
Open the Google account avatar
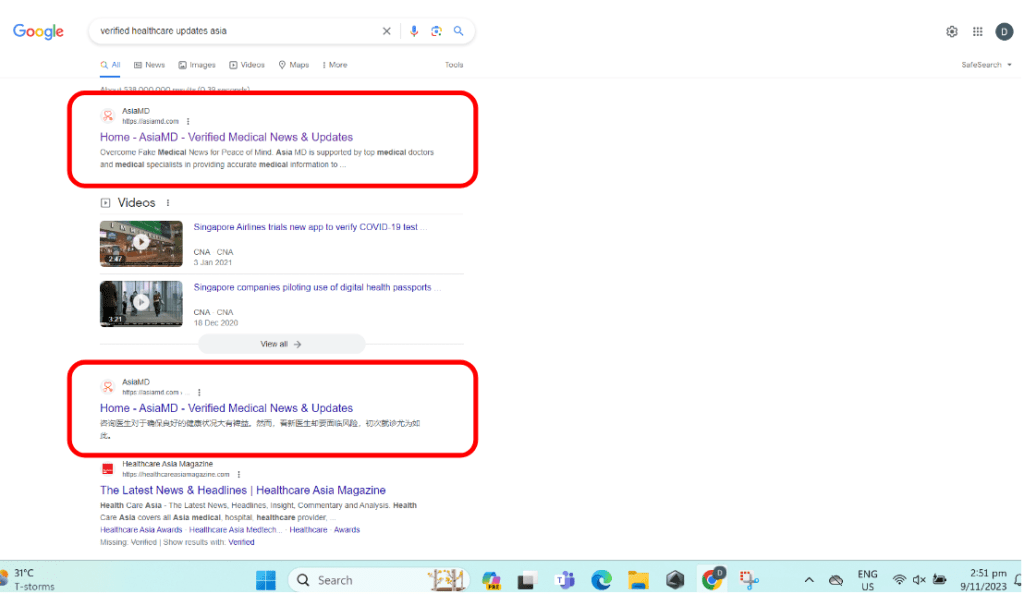coord(1004,32)
